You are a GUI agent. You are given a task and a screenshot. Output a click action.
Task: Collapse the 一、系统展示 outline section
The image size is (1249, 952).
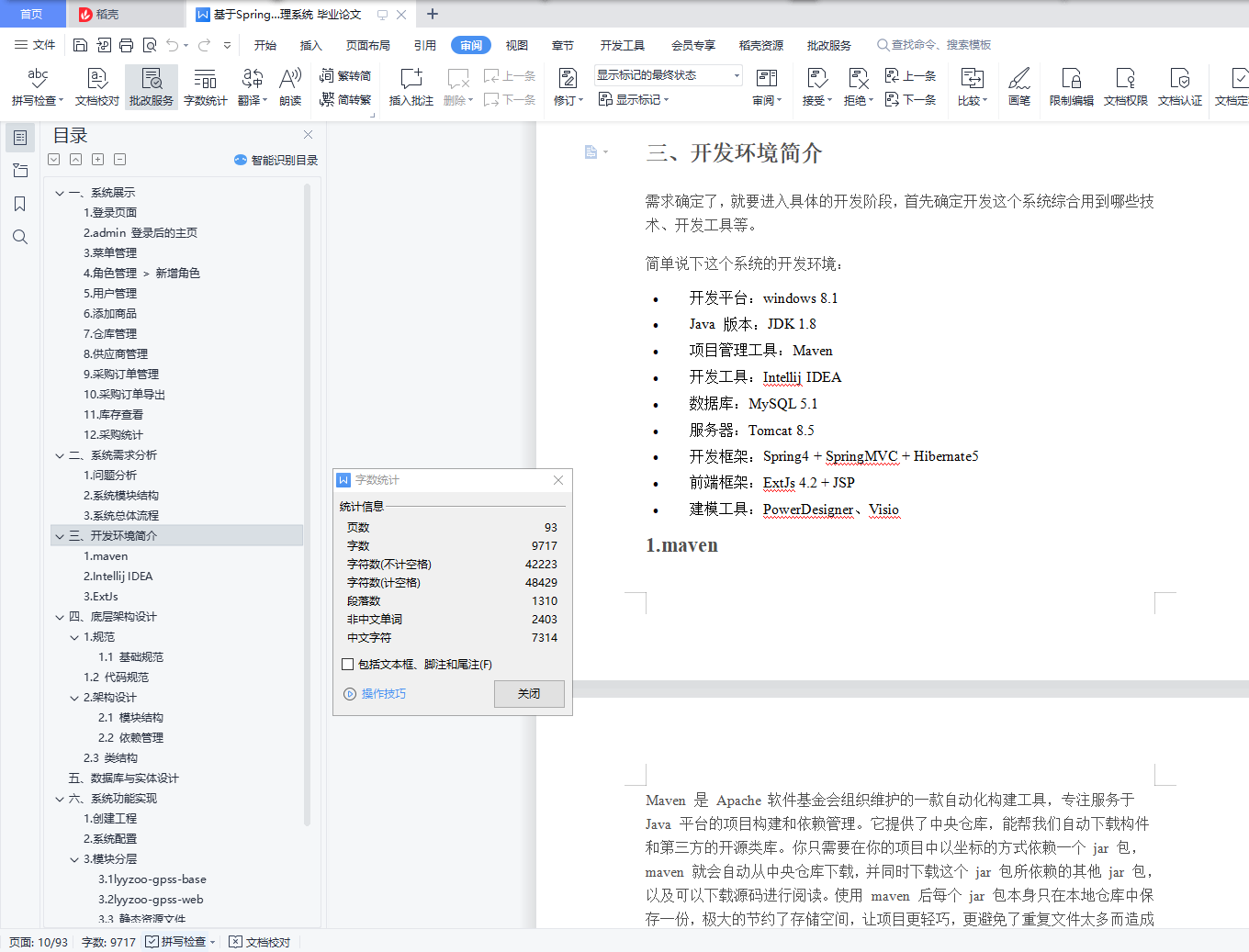pyautogui.click(x=60, y=193)
